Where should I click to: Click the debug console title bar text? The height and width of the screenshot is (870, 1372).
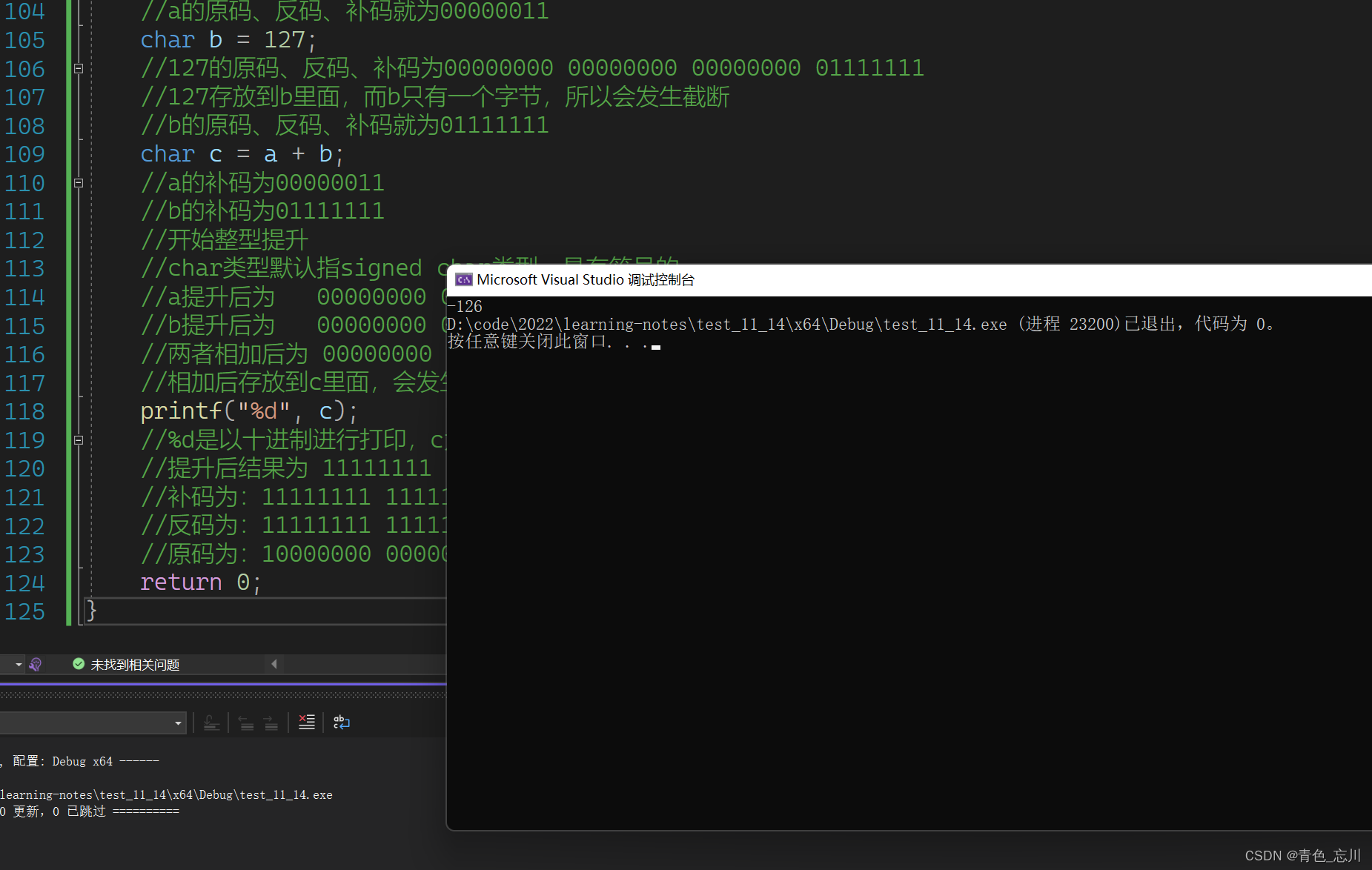tap(586, 280)
